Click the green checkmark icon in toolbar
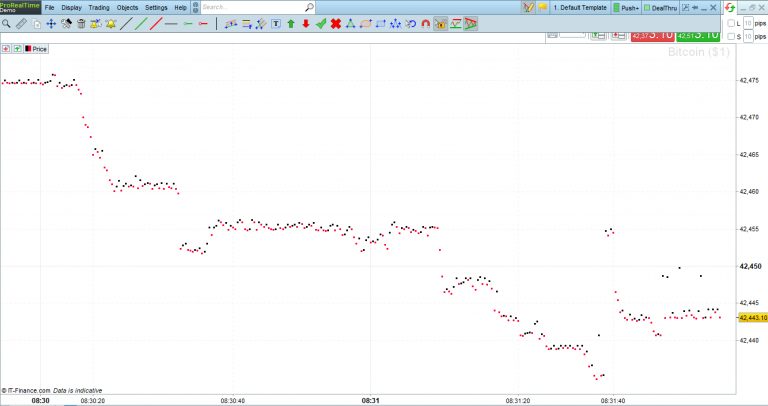The width and height of the screenshot is (768, 406). 320,23
